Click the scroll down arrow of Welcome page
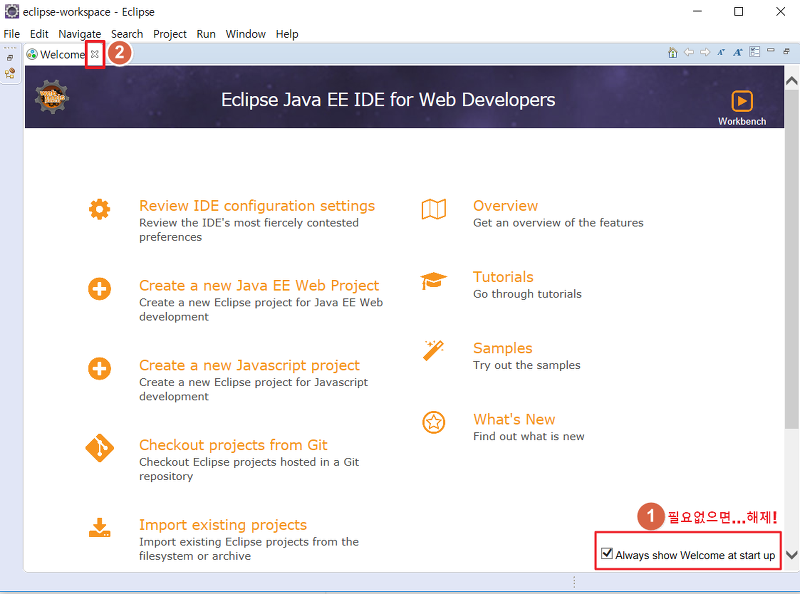Screen dimensions: 800x594 pos(791,555)
